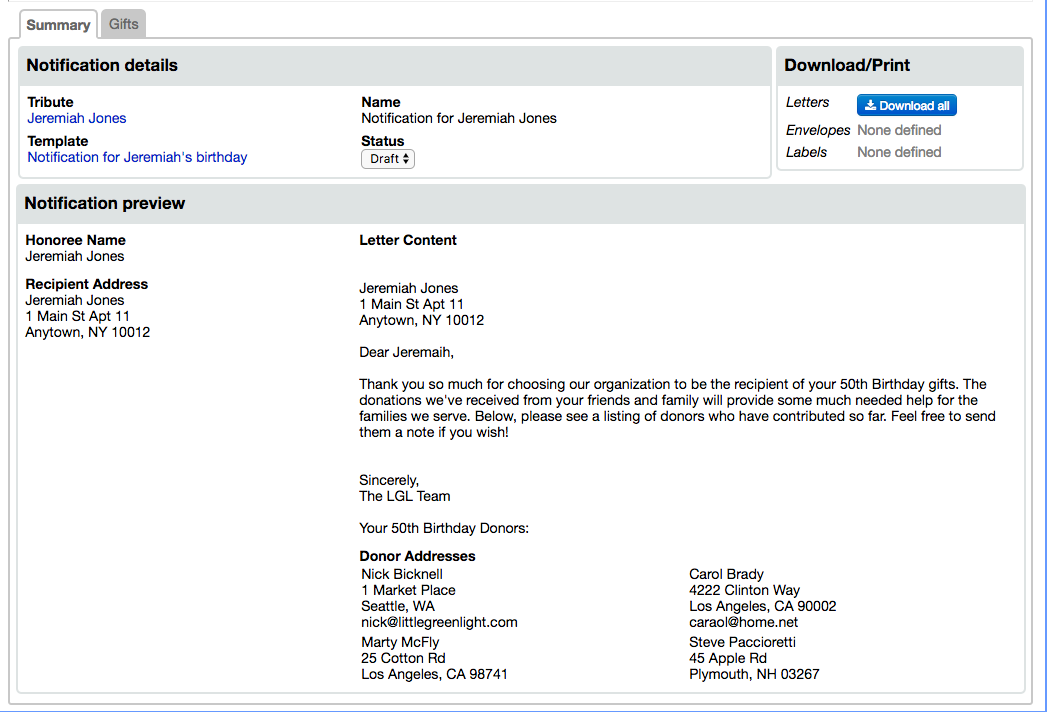The image size is (1047, 712).
Task: Open the Gifts tab
Action: pyautogui.click(x=124, y=24)
